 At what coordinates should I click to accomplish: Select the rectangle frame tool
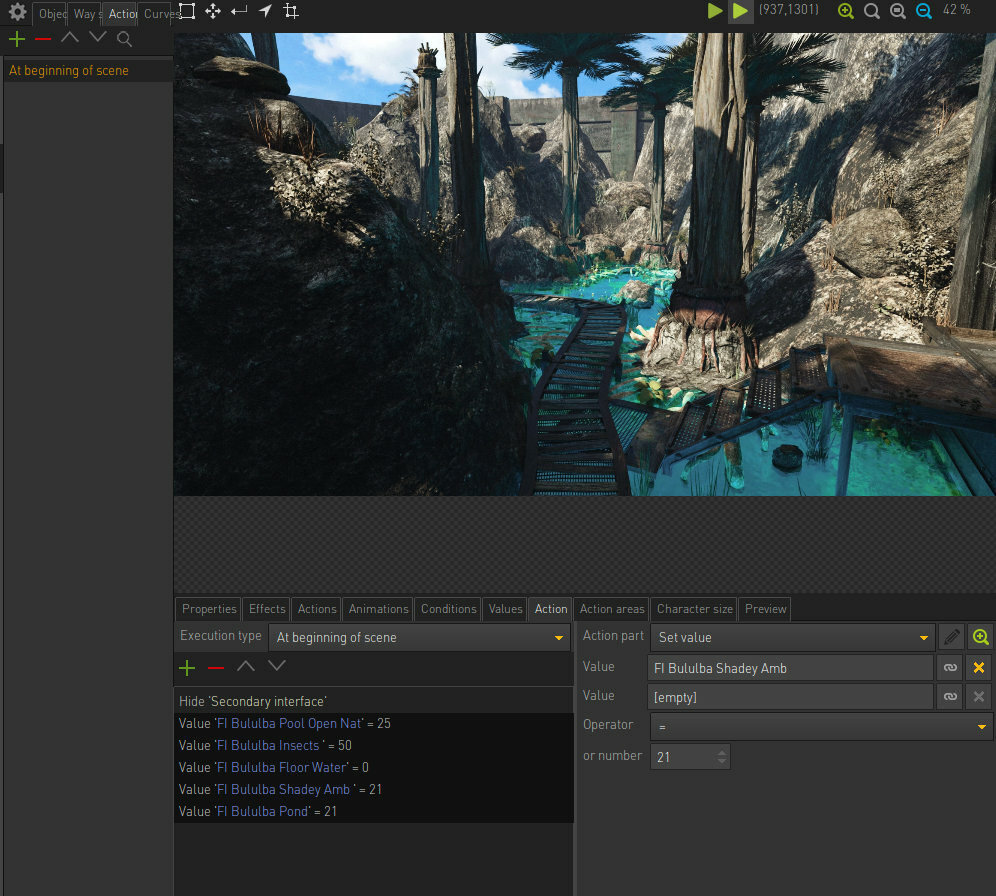(x=187, y=11)
